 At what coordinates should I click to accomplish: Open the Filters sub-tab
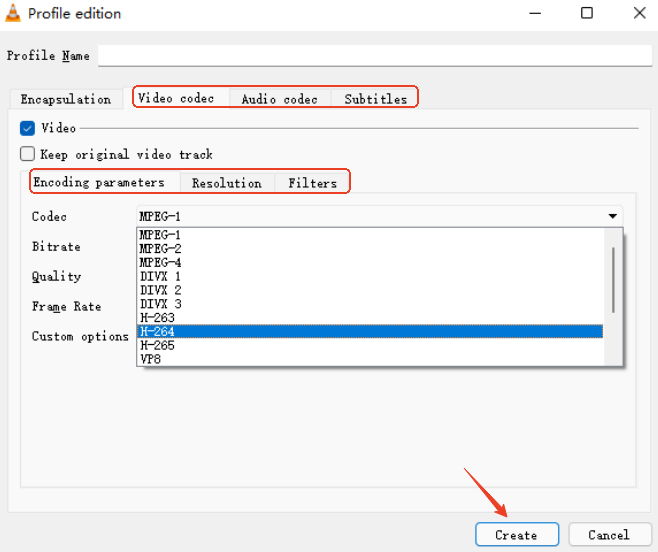tap(312, 183)
